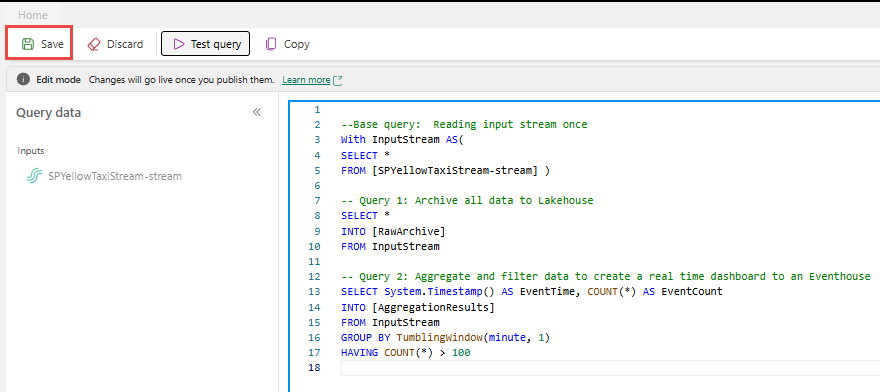Click the HAVING COUNT(*) > 100 line
This screenshot has width=880, height=392.
coord(405,352)
